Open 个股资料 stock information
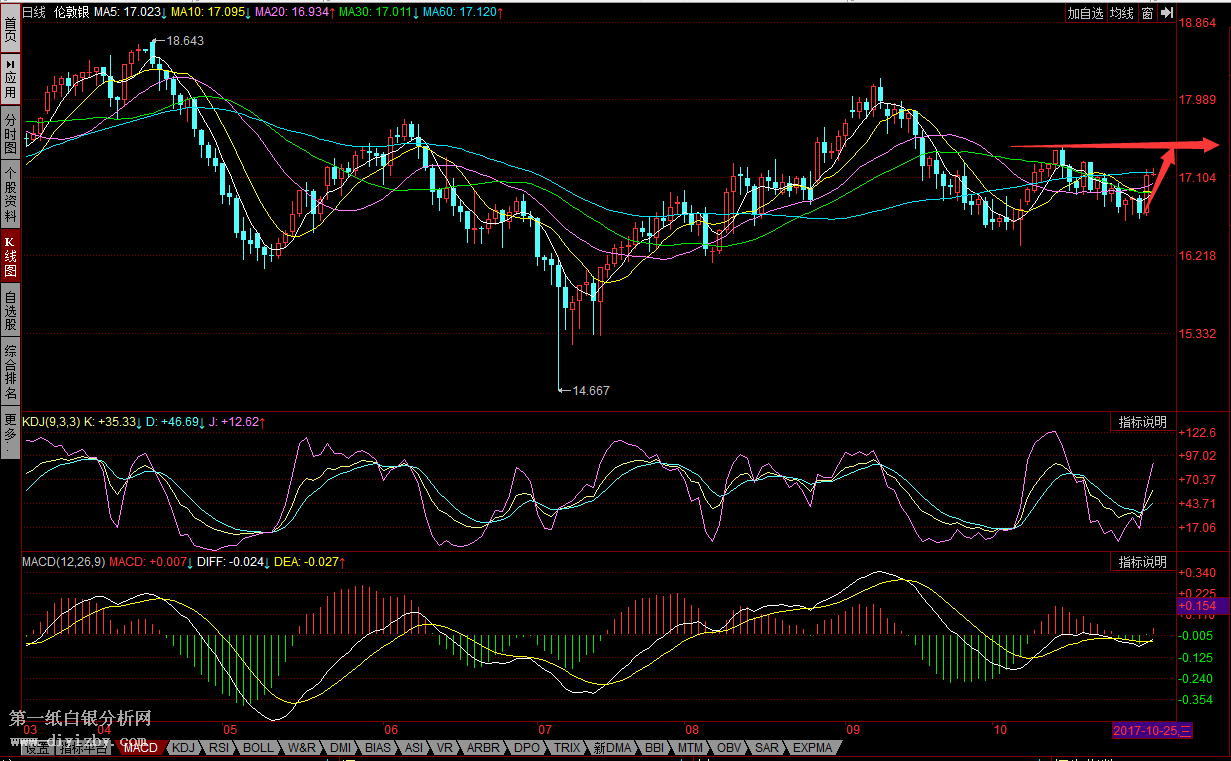The image size is (1231, 761). 10,193
